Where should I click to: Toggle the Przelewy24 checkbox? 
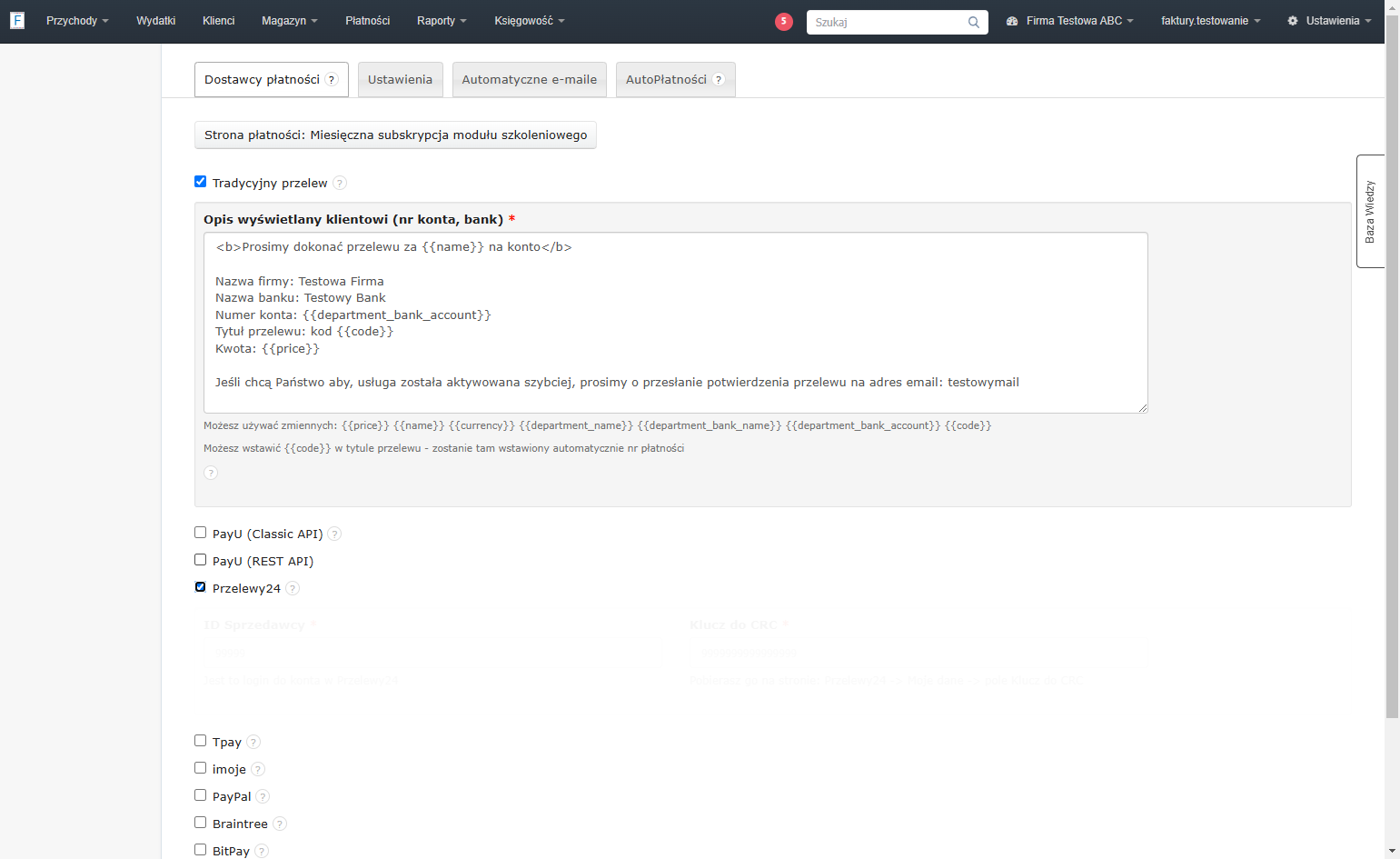(x=201, y=587)
